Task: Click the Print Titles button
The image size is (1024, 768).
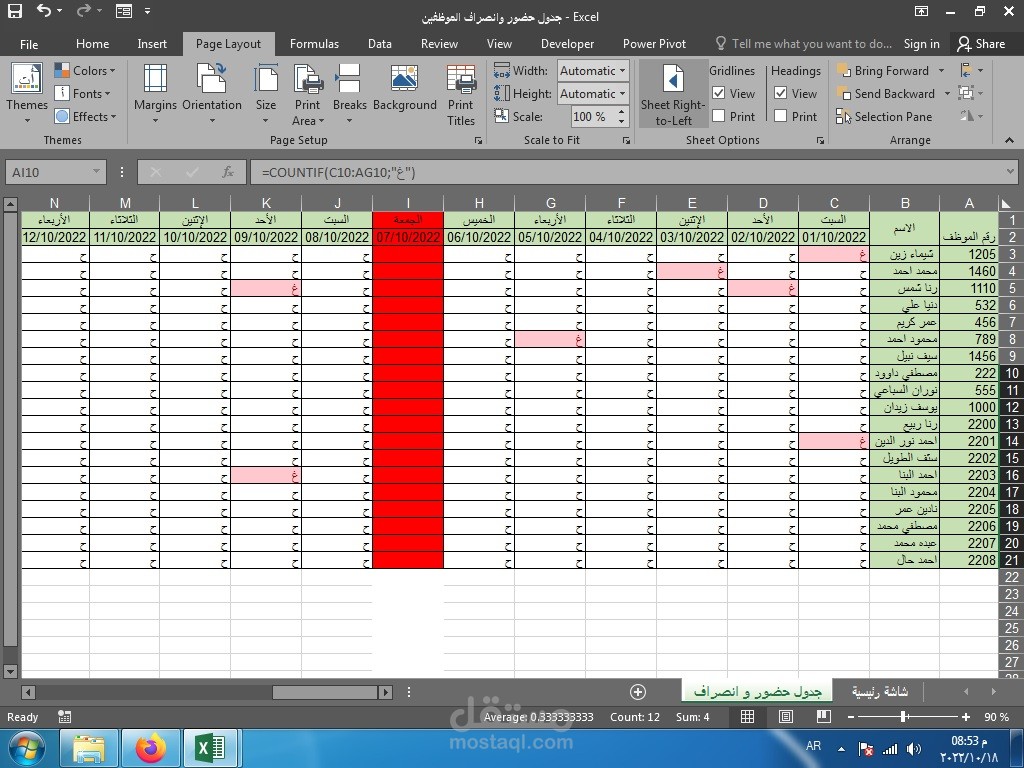Action: tap(461, 94)
